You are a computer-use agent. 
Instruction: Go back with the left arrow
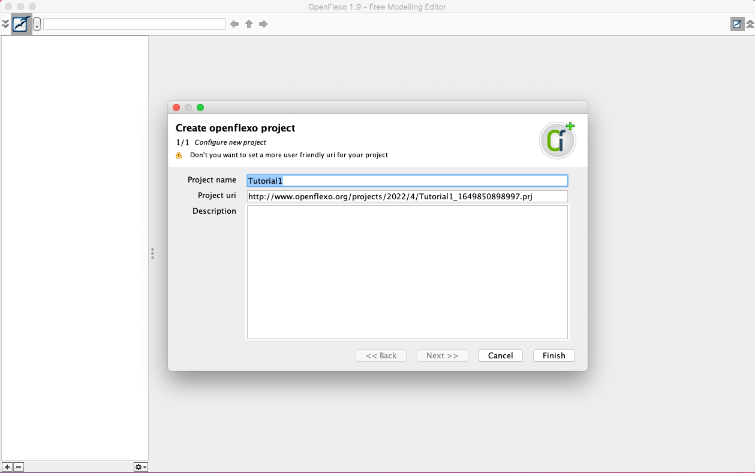(234, 24)
